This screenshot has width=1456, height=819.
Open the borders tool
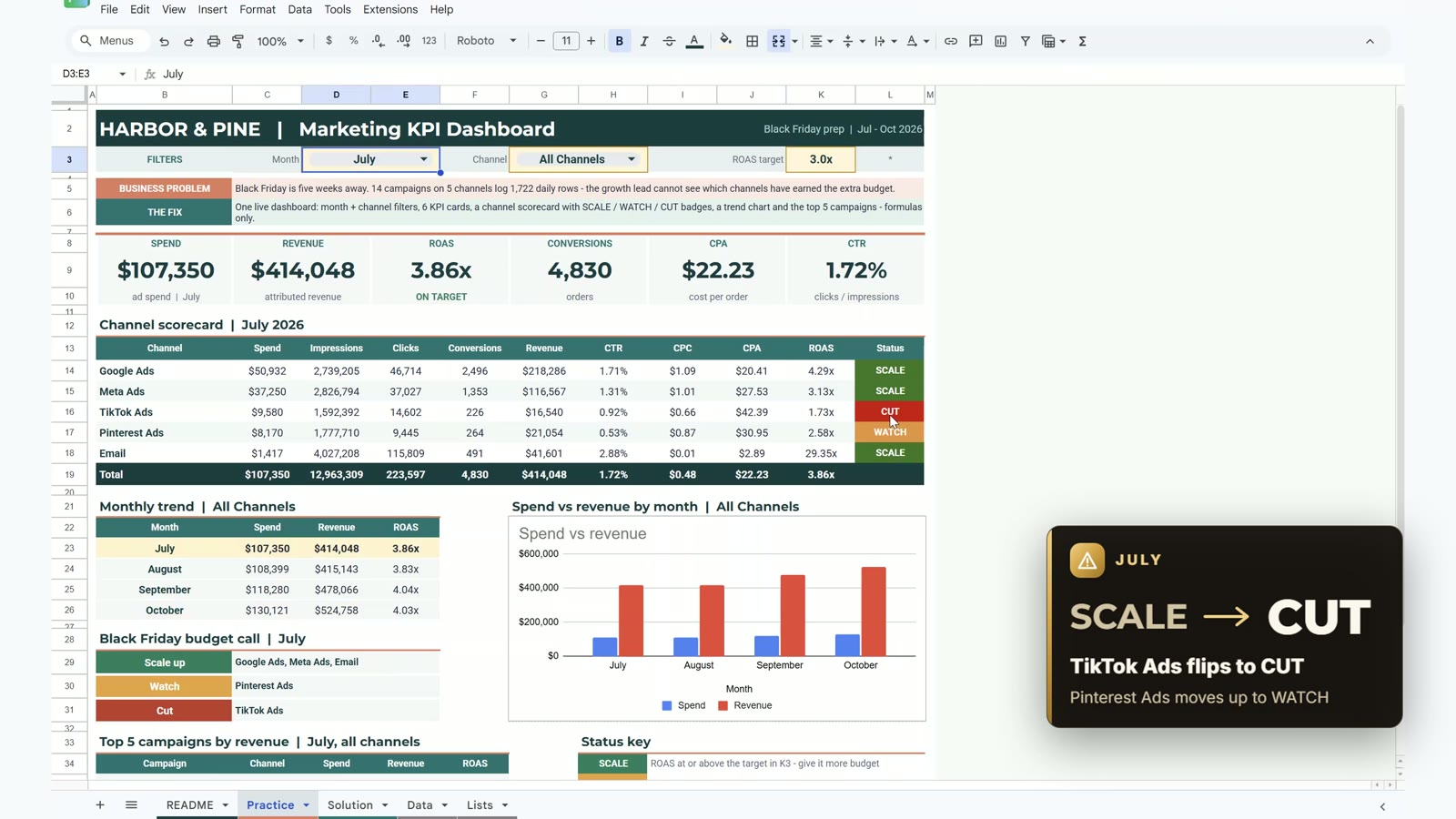[x=752, y=41]
